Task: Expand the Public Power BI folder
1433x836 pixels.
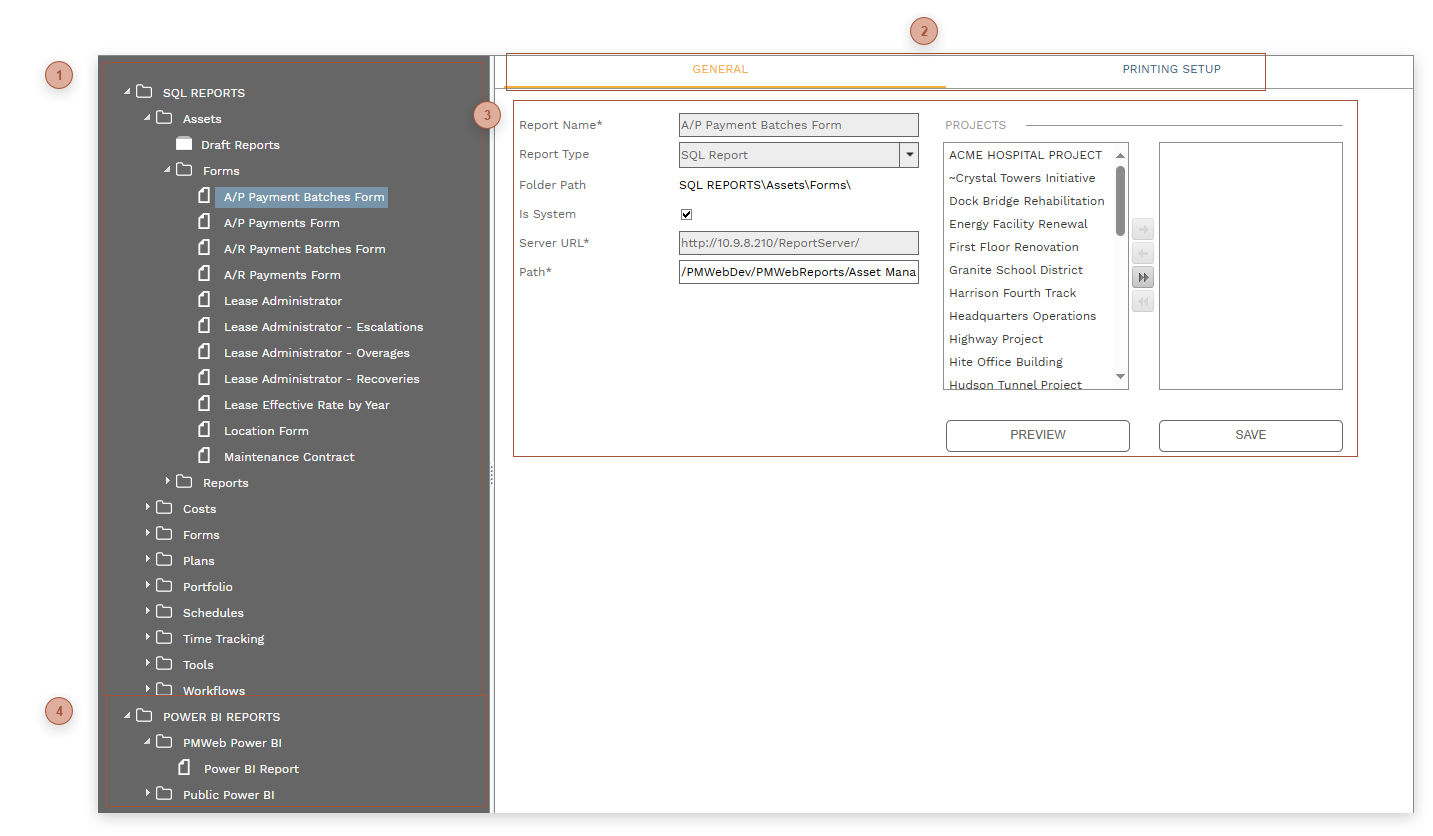Action: click(147, 794)
